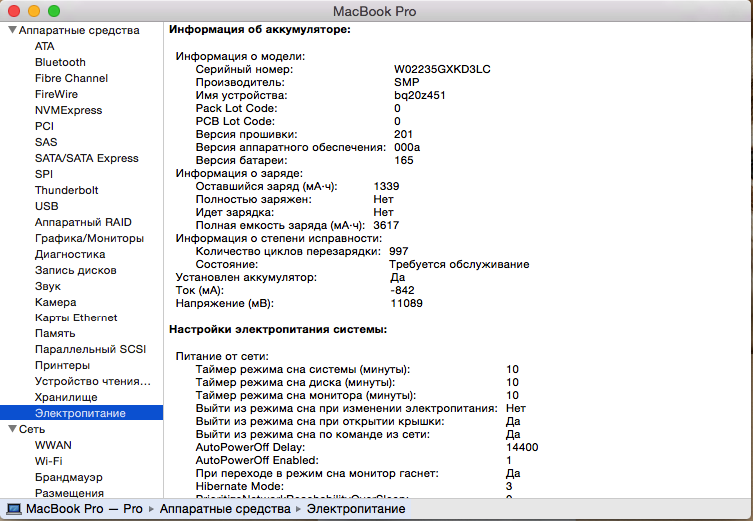Select Принтеры in the sidebar
Viewport: 753px width, 521px height.
[x=62, y=365]
